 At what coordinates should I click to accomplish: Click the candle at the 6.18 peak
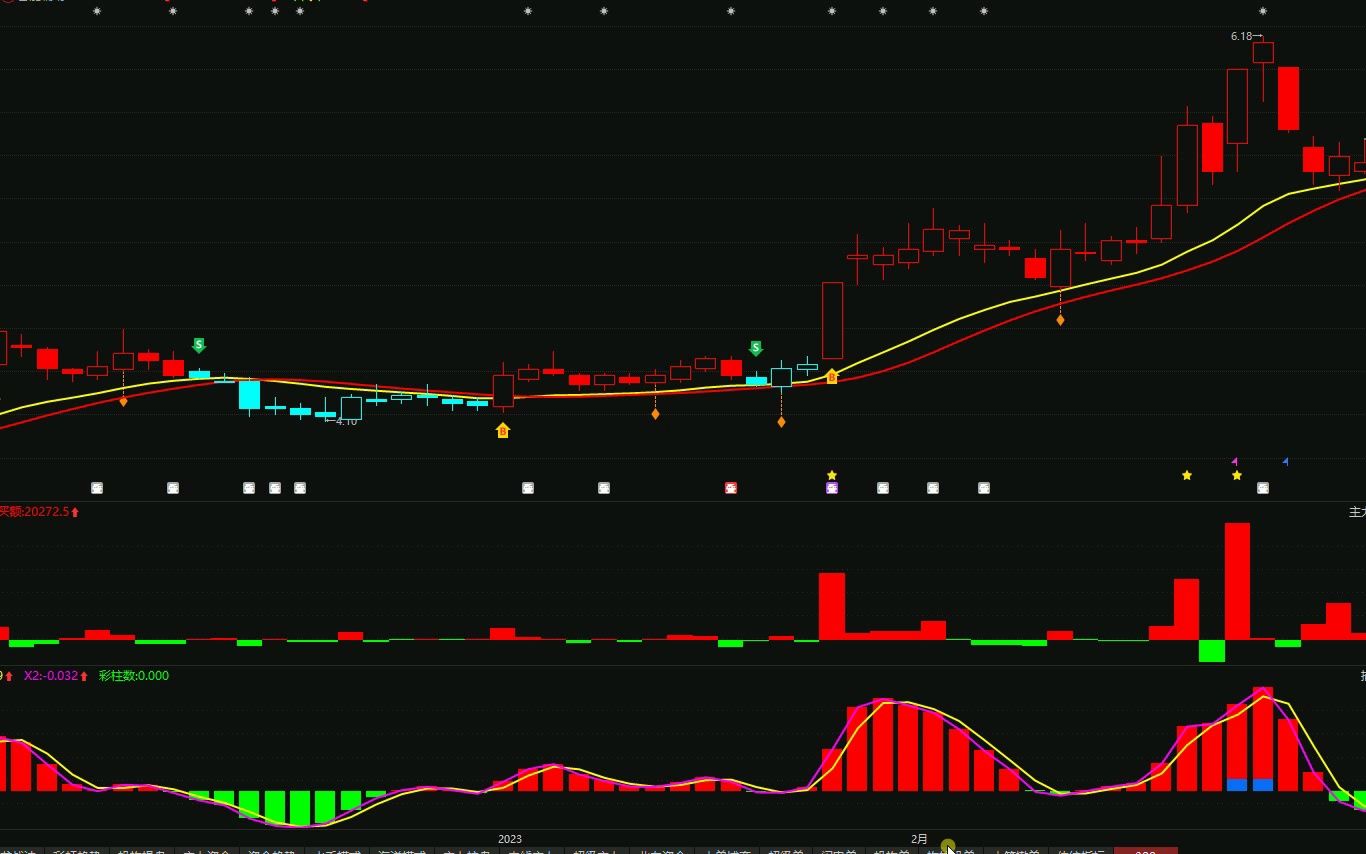(x=1263, y=53)
